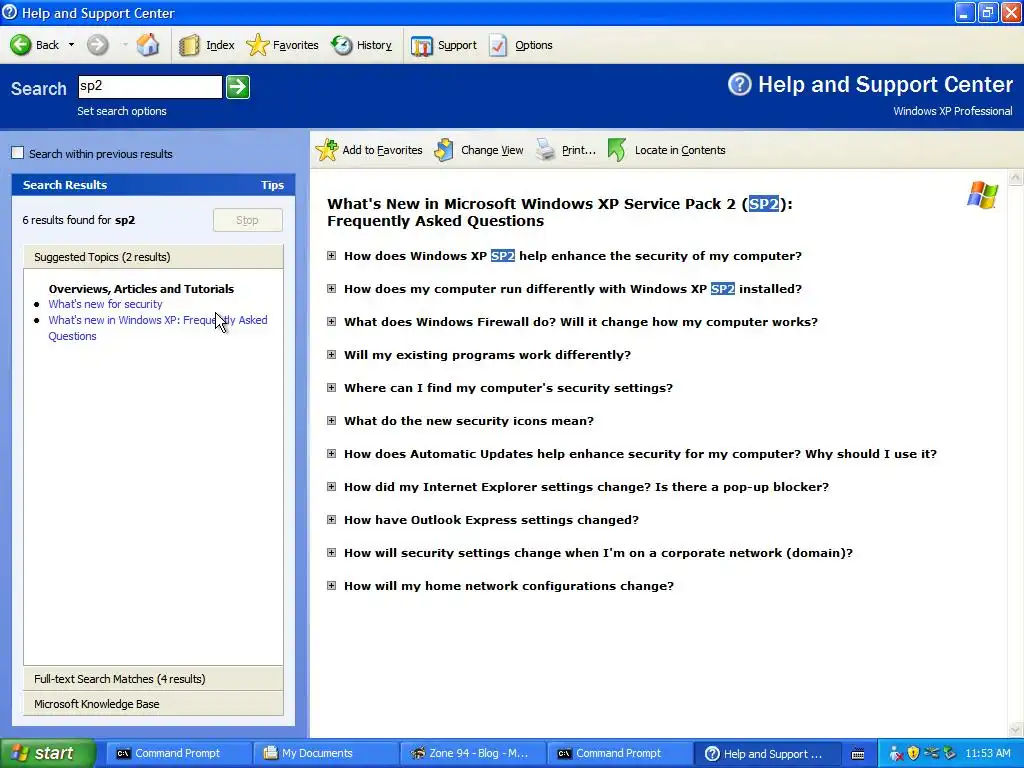Screen dimensions: 1024x768
Task: Click the title bar Help and Support icon
Action: tap(9, 13)
